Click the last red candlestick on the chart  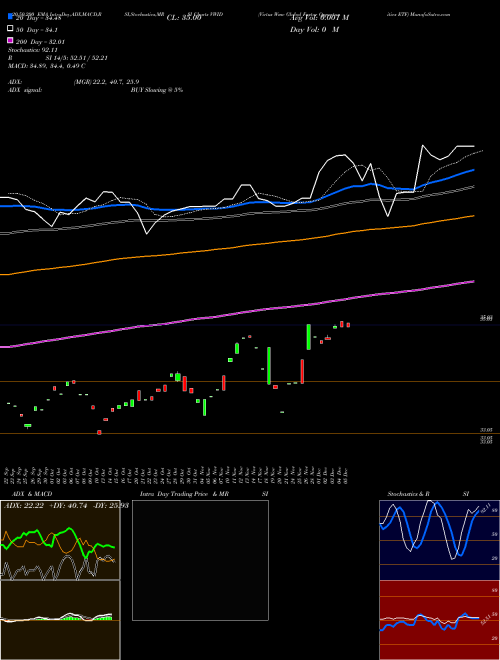coord(348,325)
